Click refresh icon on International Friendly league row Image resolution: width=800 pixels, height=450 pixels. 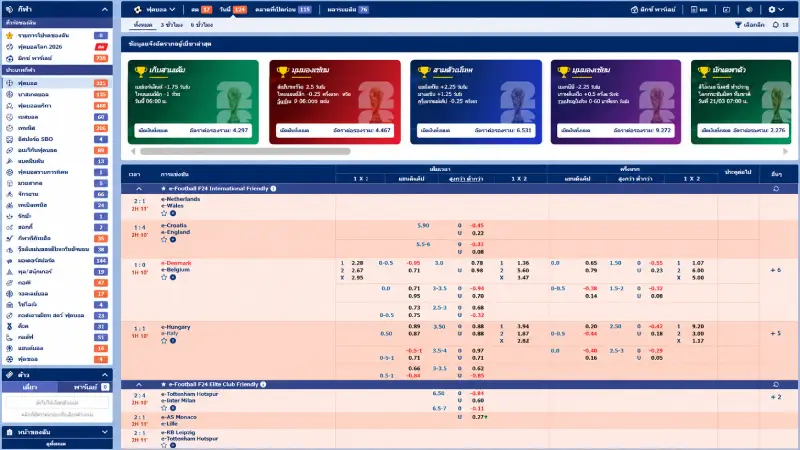click(x=776, y=189)
